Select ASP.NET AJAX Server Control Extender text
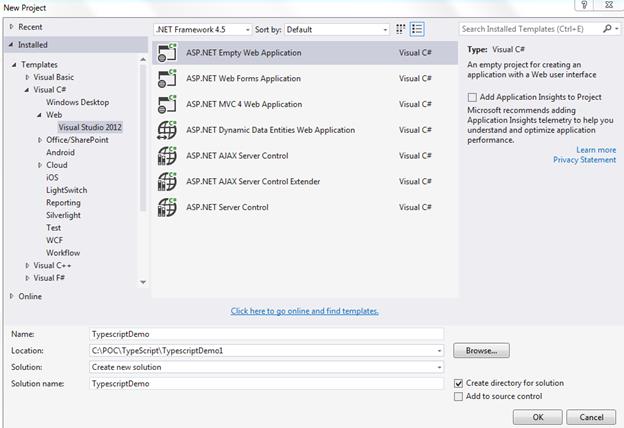 tap(253, 182)
